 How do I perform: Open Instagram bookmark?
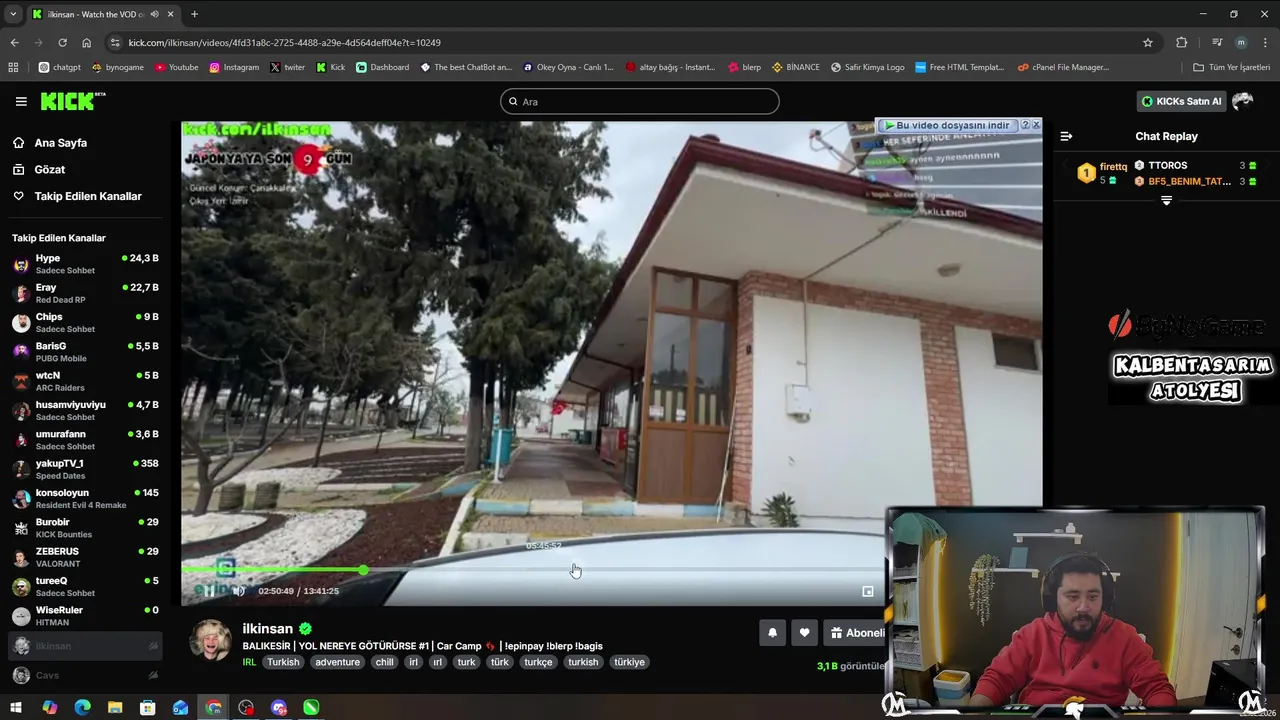pos(234,67)
